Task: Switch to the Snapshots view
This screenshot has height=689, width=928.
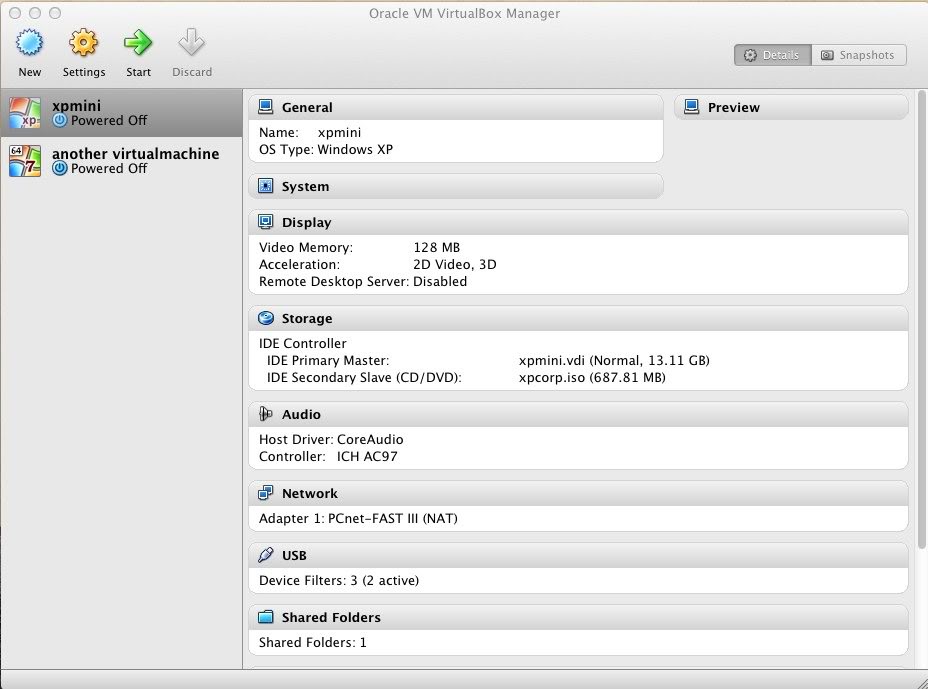Action: [859, 55]
